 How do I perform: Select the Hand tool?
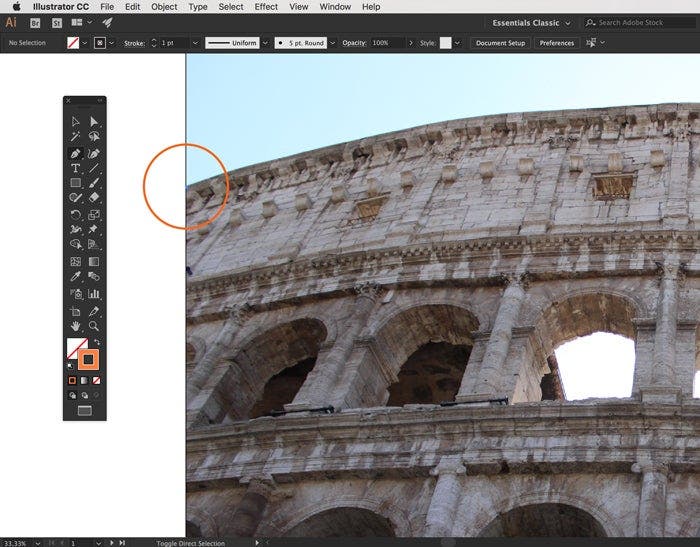[75, 326]
